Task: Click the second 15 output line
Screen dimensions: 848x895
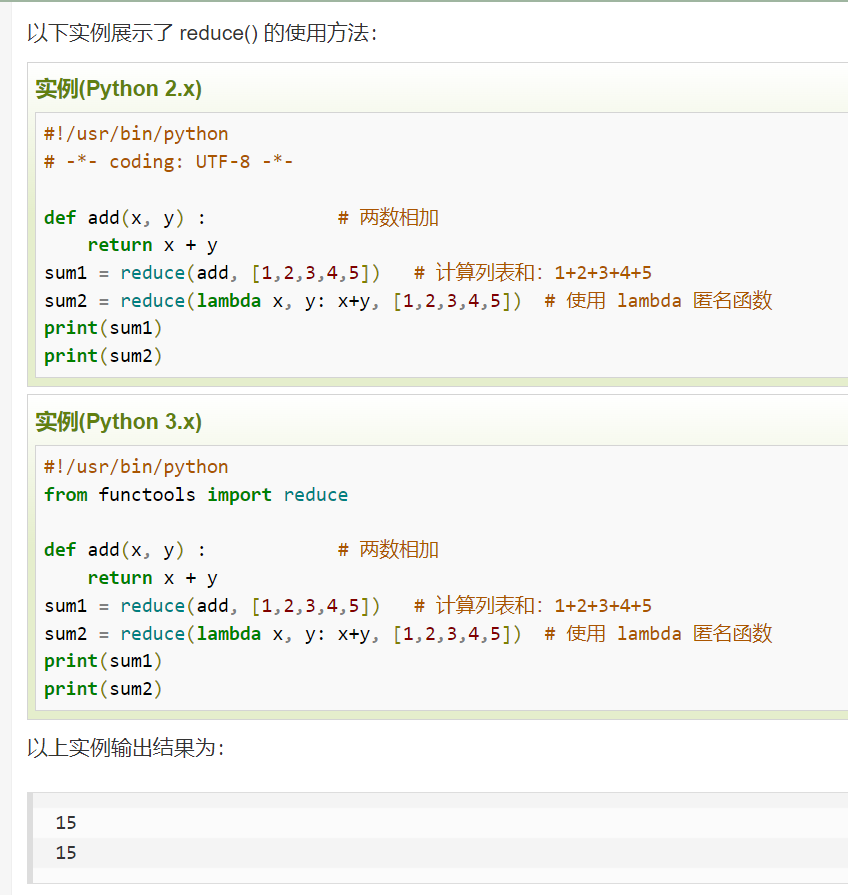Action: click(66, 853)
